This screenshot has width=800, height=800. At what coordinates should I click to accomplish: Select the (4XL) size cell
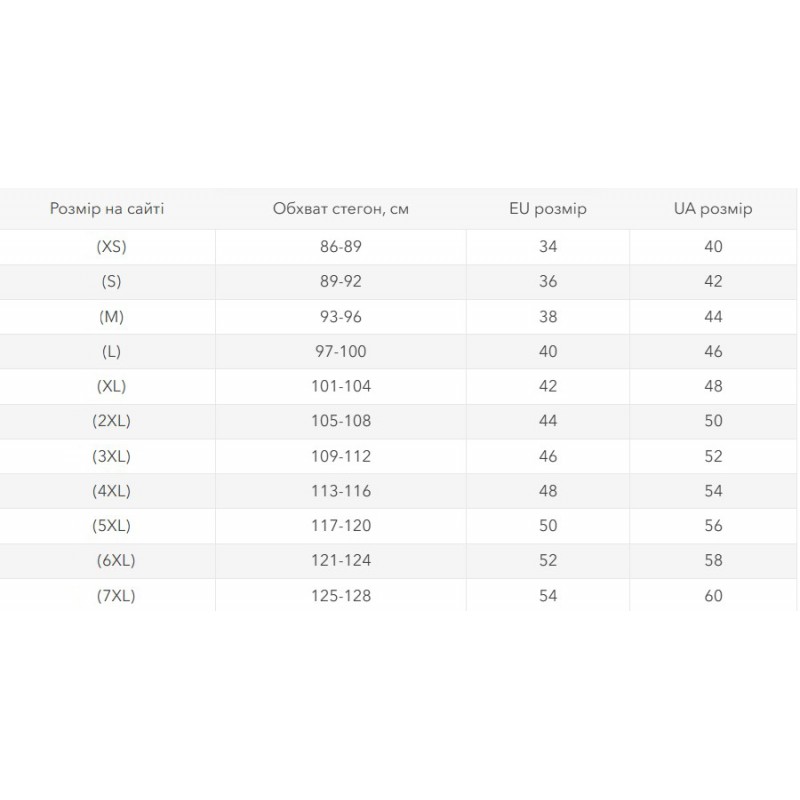pos(111,491)
